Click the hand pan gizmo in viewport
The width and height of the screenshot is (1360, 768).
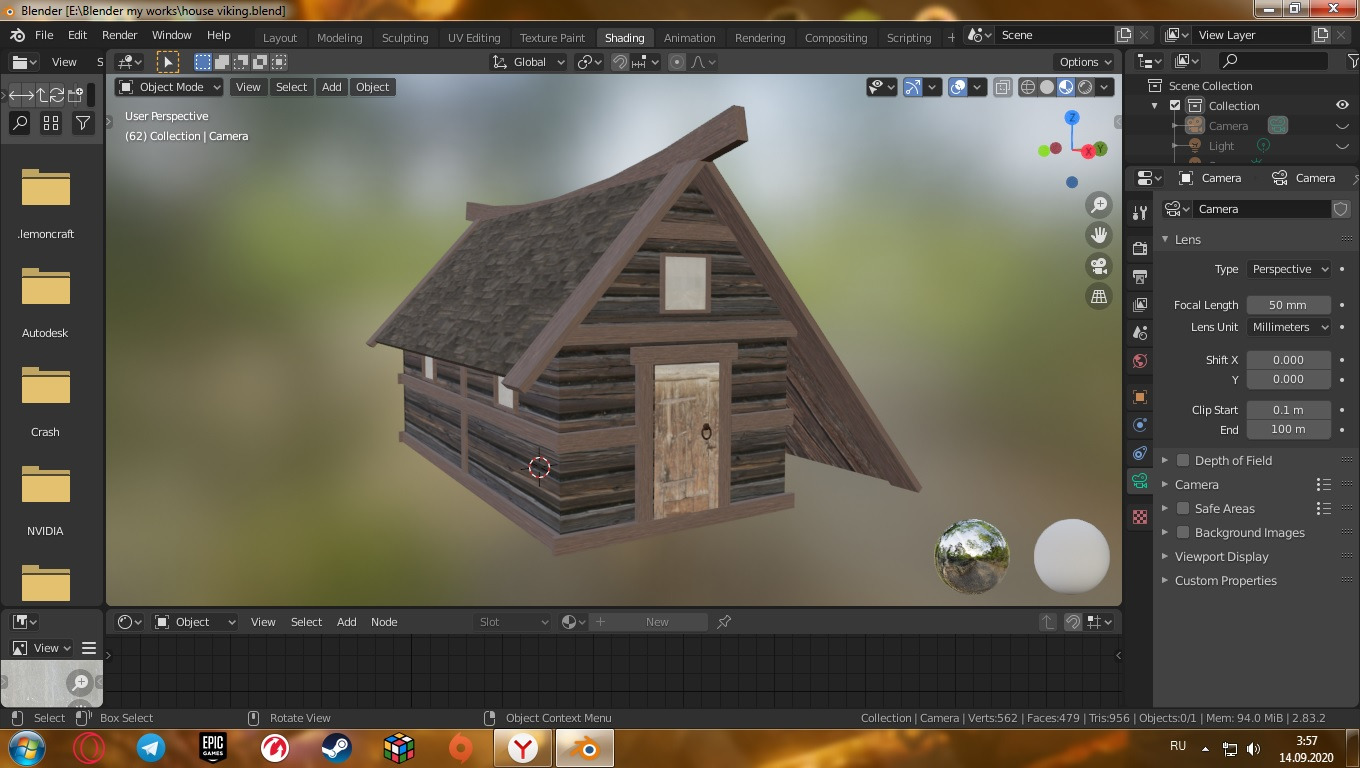(1099, 235)
